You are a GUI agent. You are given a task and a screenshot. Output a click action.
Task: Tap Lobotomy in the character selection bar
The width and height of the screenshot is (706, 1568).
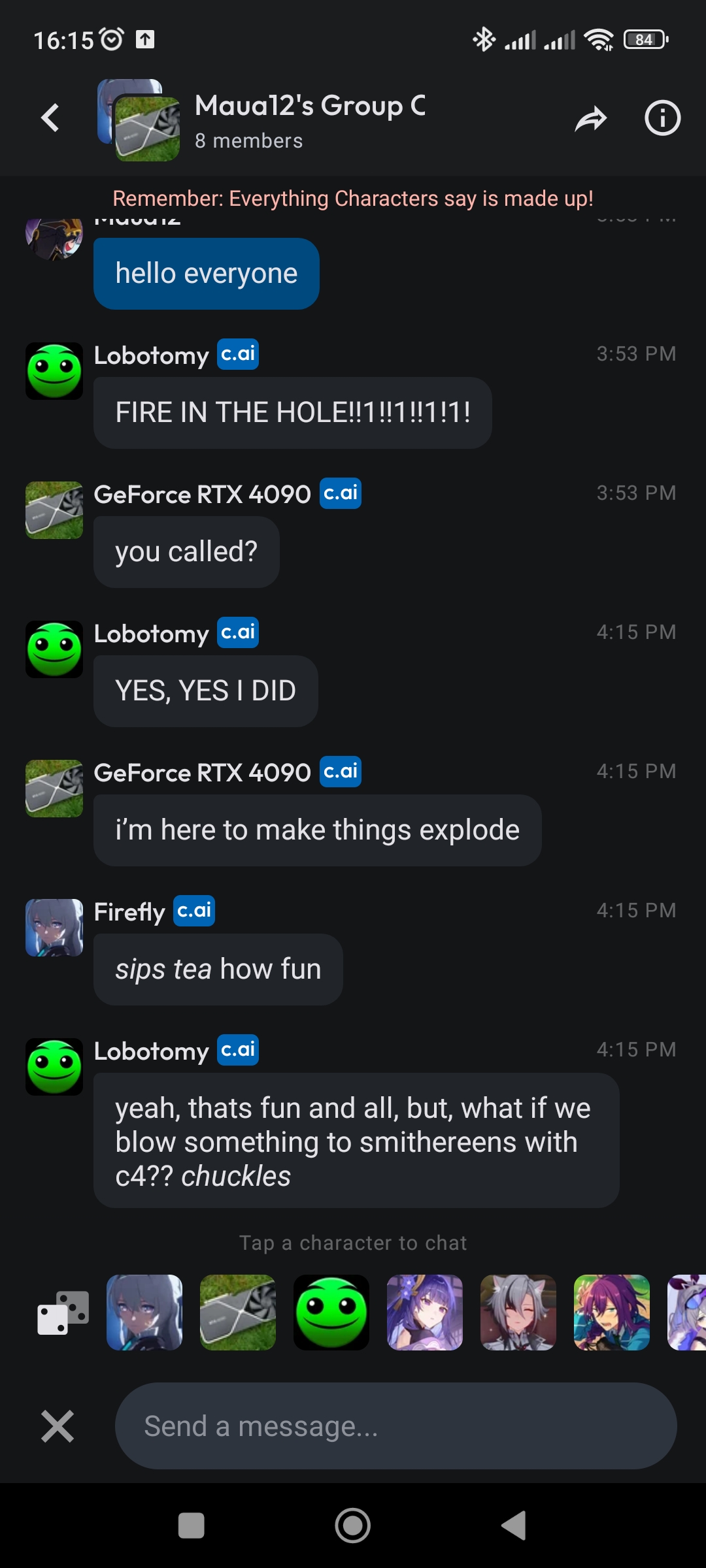[331, 1312]
